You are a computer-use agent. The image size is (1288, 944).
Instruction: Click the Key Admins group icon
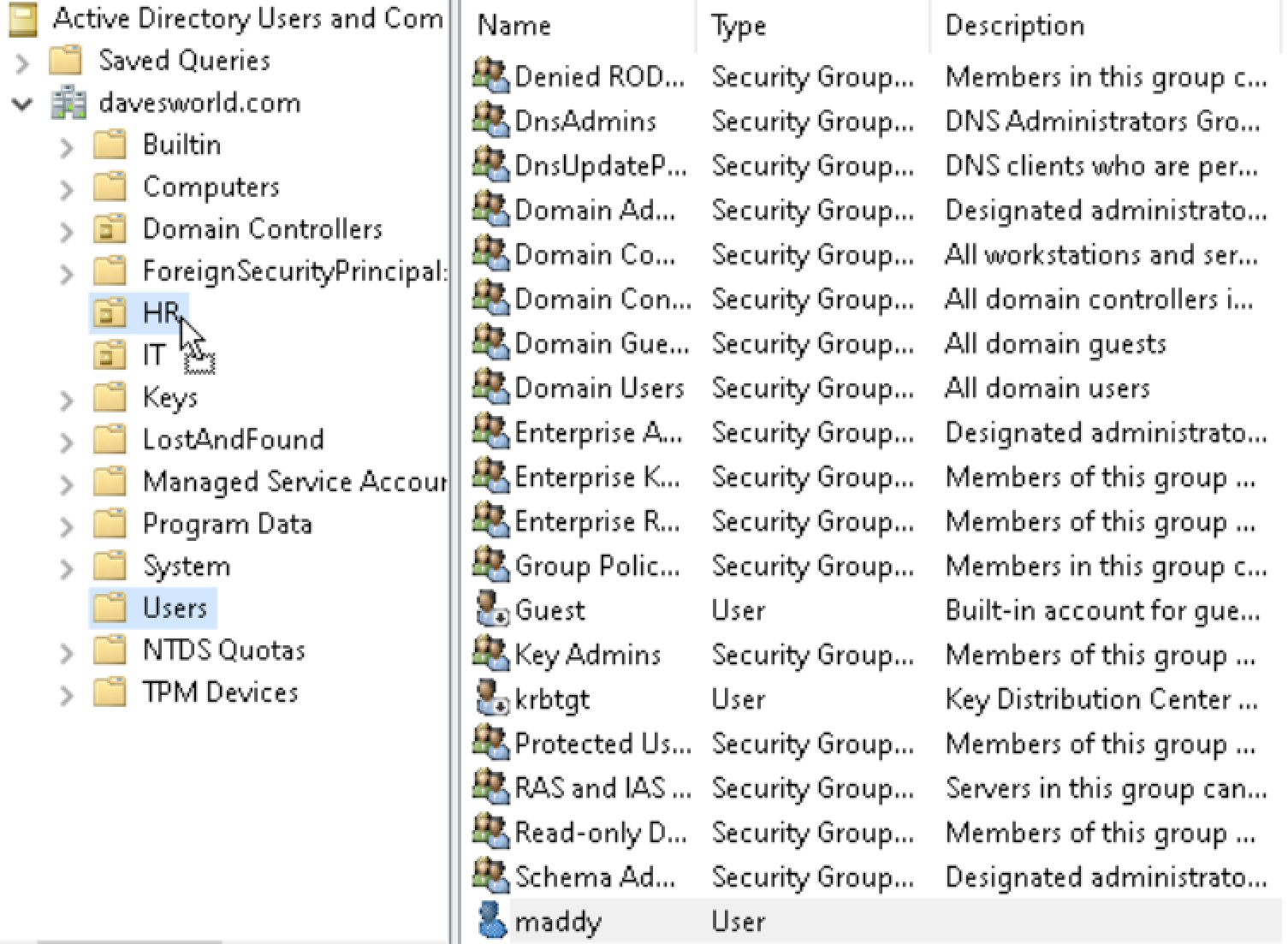coord(491,654)
